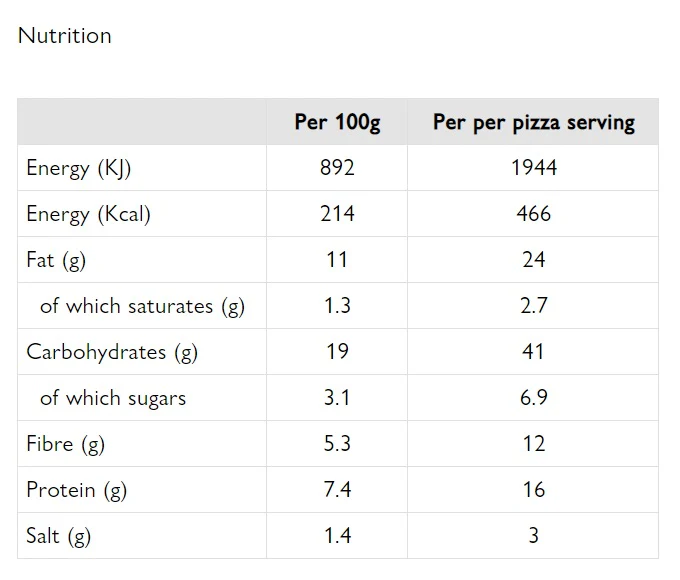Click the Nutrition heading
Image resolution: width=680 pixels, height=580 pixels.
point(65,36)
